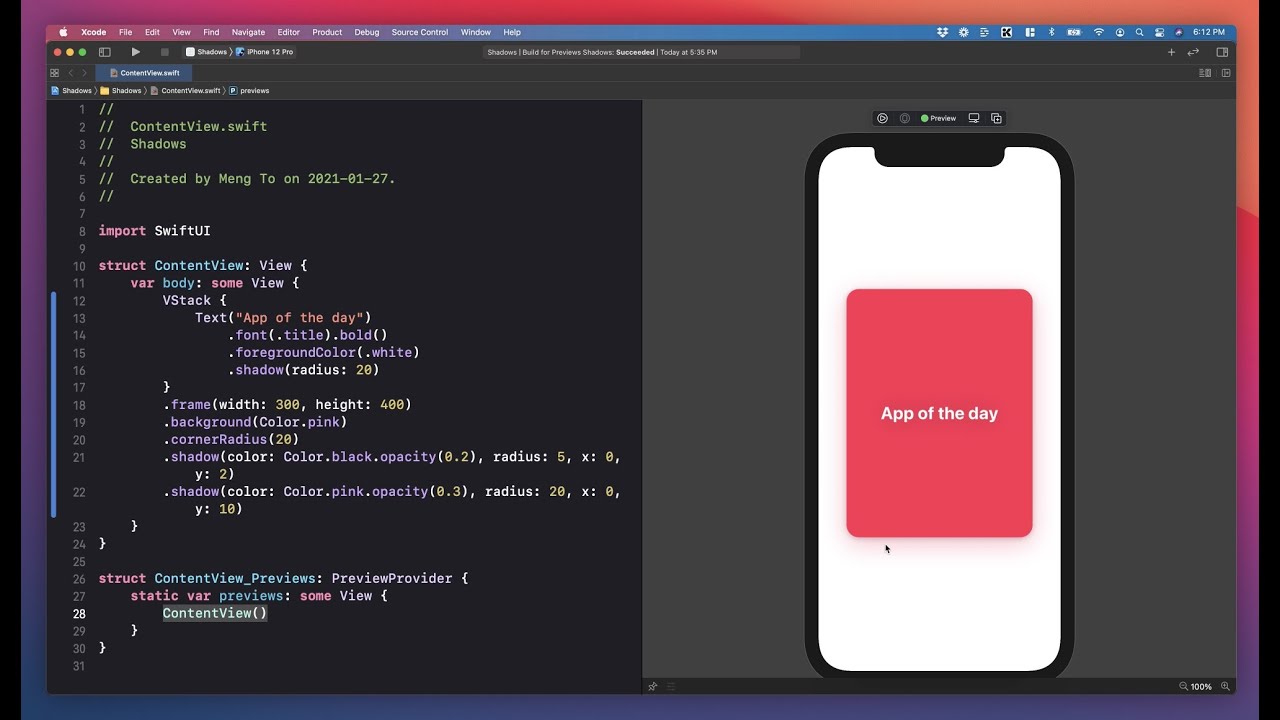Zoom in on the canvas preview
Viewport: 1280px width, 720px height.
pyautogui.click(x=1225, y=687)
